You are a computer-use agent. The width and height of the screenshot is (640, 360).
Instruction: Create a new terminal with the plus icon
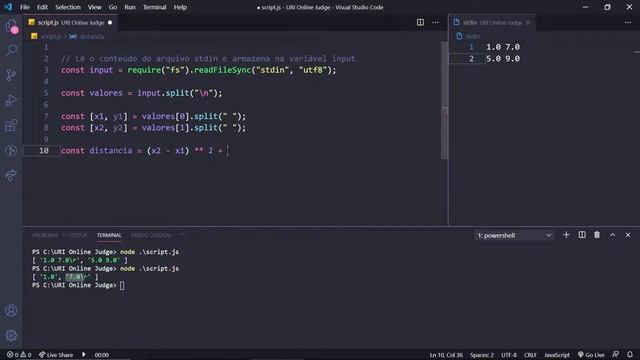click(566, 235)
